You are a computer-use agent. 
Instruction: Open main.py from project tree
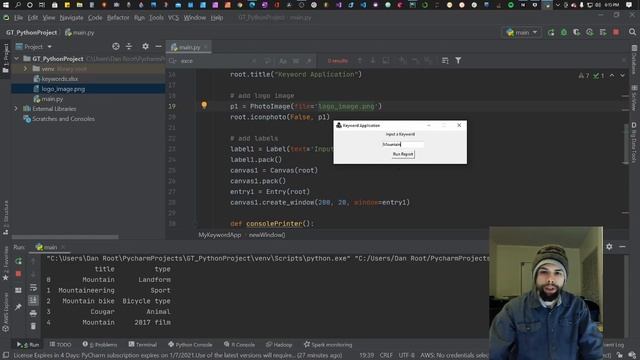click(x=52, y=99)
